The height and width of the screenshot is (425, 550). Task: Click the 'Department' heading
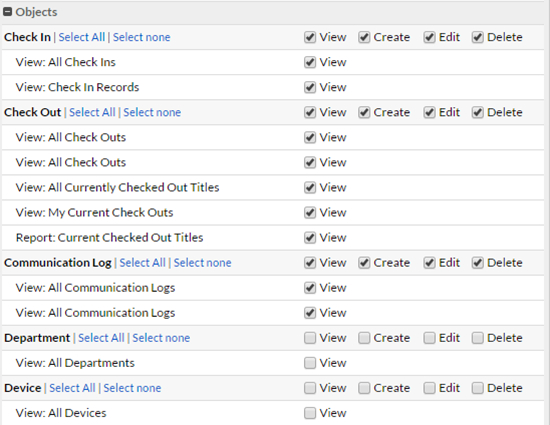point(37,338)
